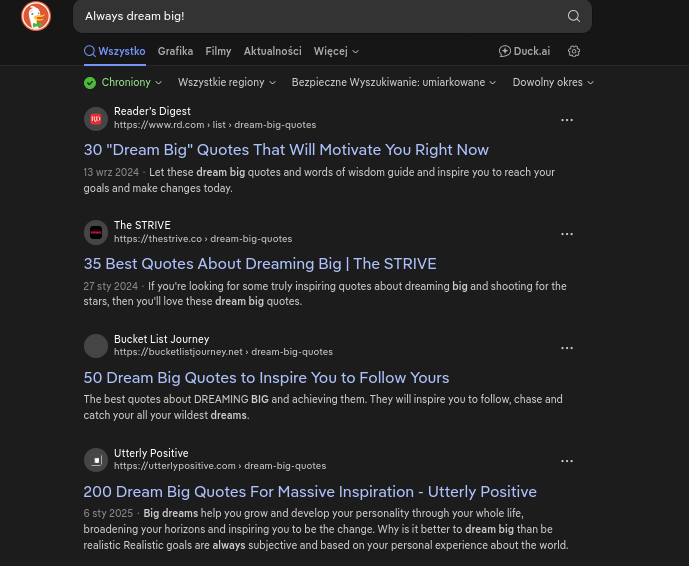Screen dimensions: 689x566
Task: Open Duck.ai chat
Action: pyautogui.click(x=524, y=51)
